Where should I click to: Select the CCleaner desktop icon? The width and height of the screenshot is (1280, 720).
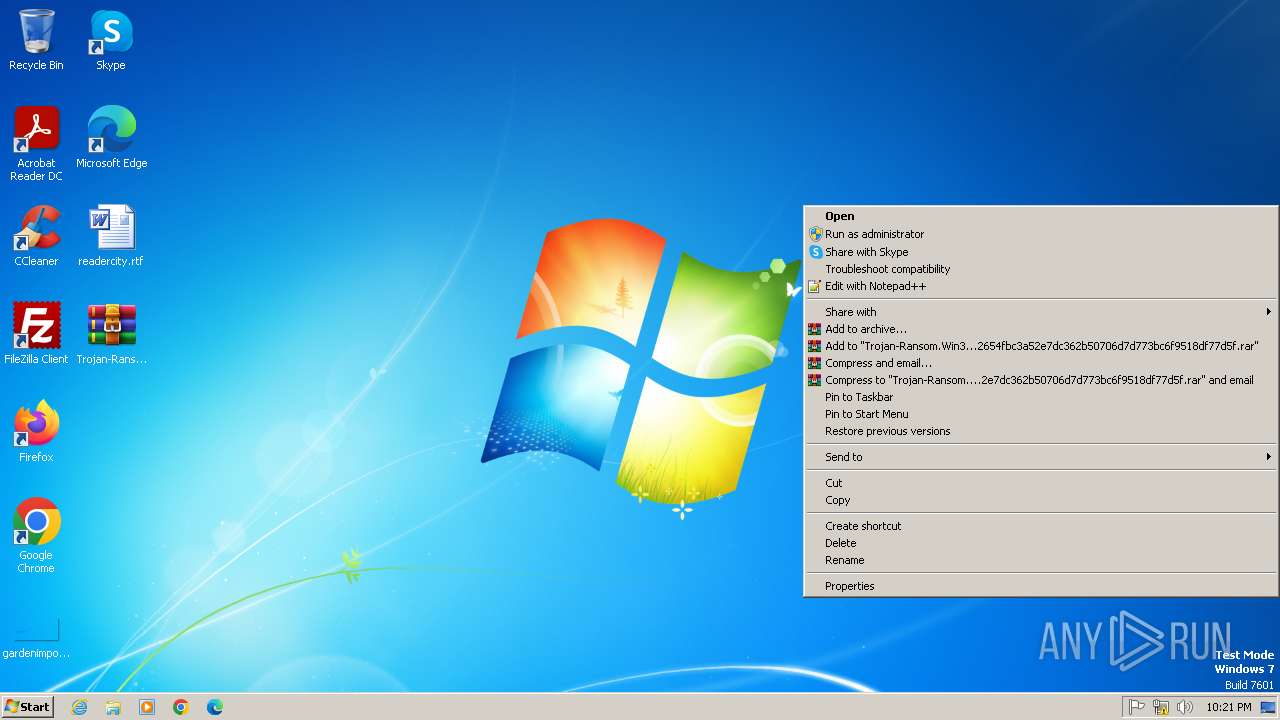36,235
